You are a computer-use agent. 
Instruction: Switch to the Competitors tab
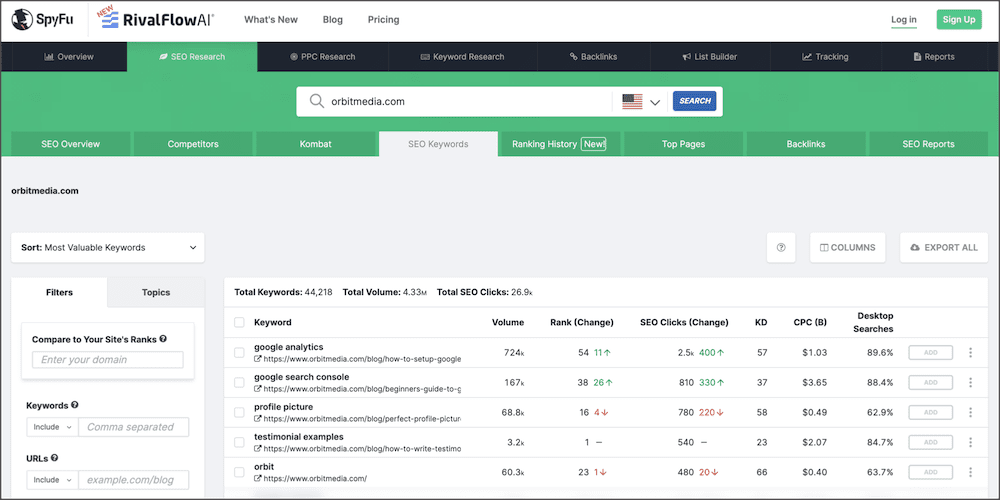coord(193,144)
